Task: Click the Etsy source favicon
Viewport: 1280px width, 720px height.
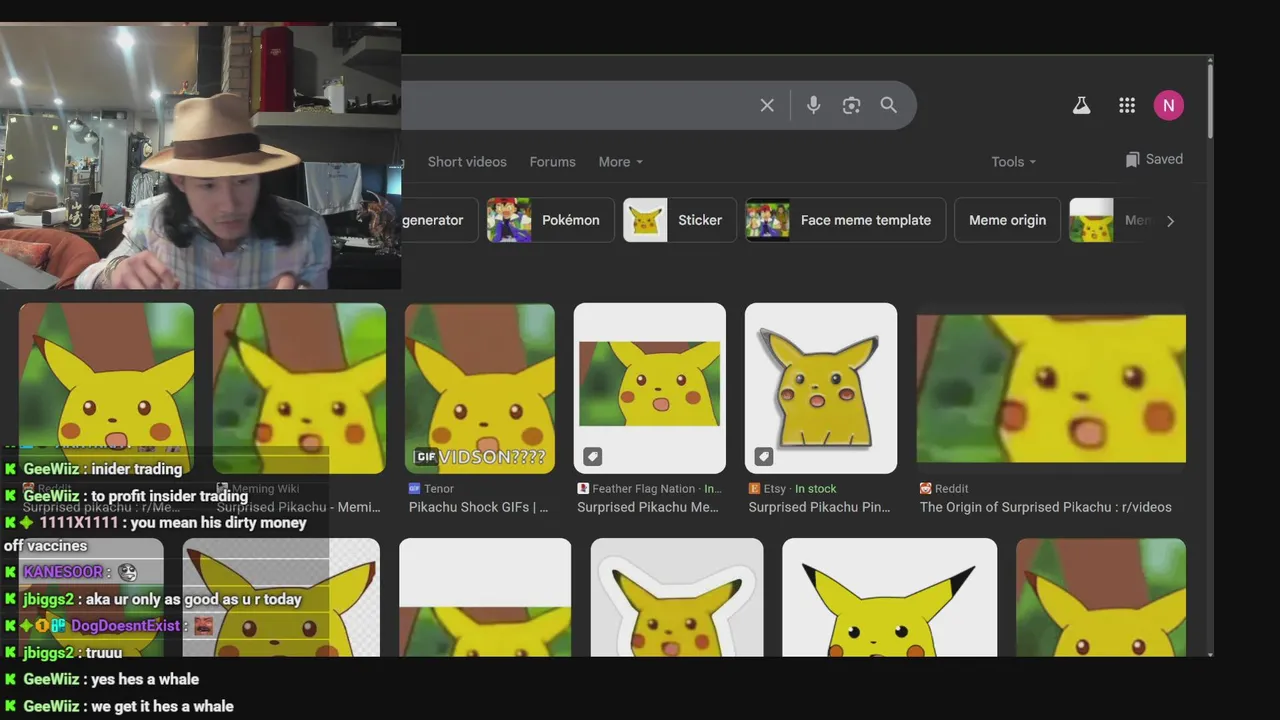Action: (755, 488)
